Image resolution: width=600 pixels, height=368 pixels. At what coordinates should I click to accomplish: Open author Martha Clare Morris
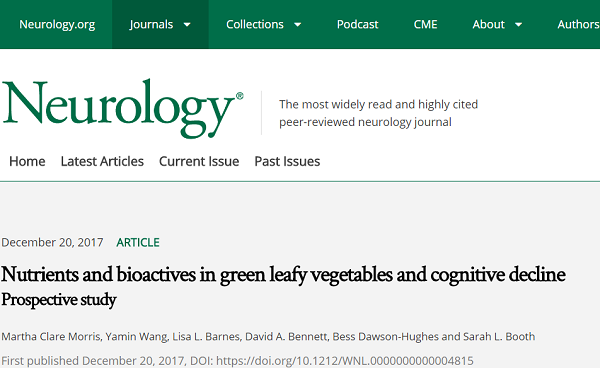click(51, 337)
